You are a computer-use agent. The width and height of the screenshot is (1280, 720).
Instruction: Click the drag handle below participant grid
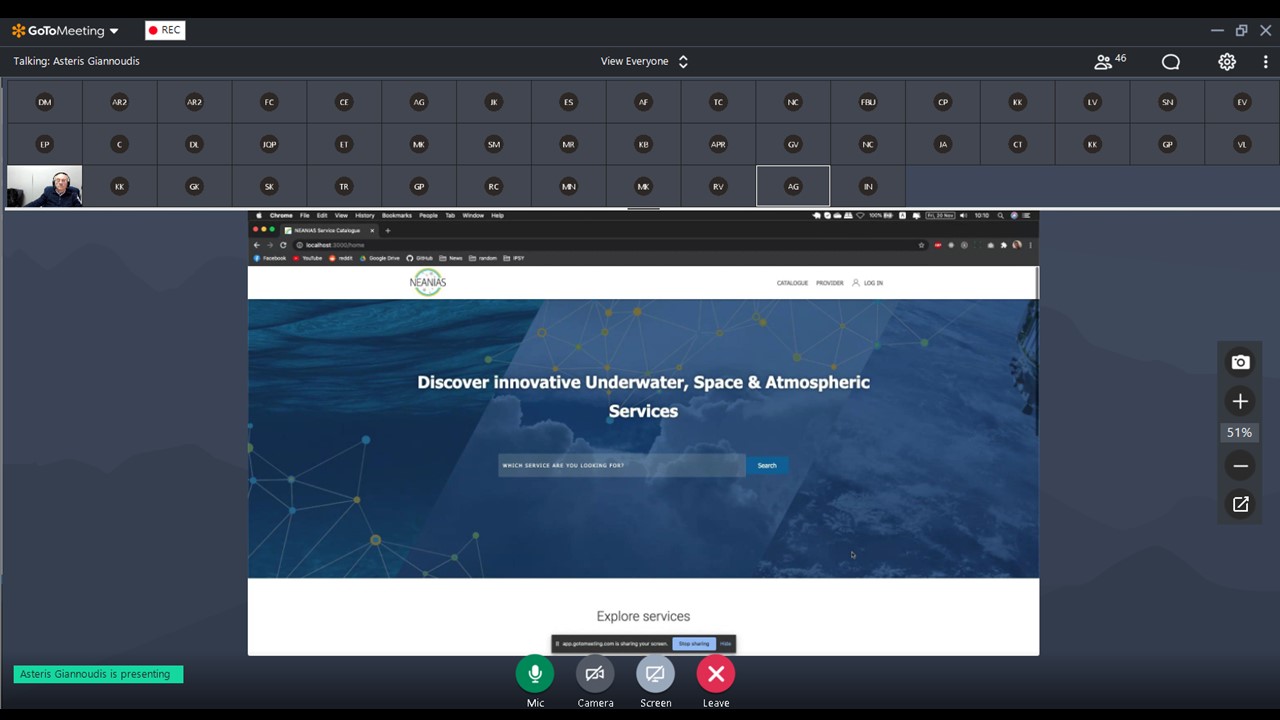point(643,208)
